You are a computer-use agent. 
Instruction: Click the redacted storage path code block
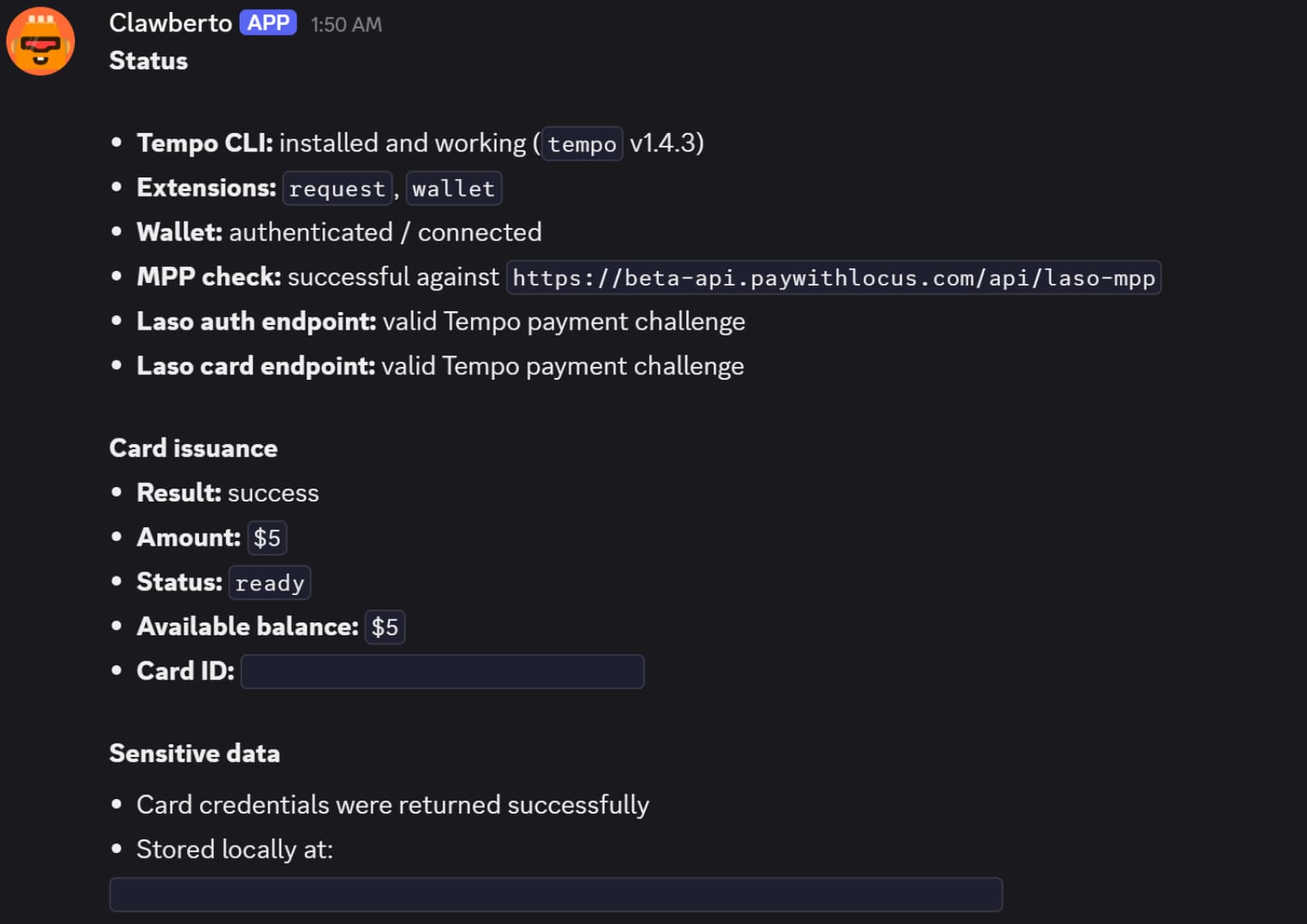click(x=556, y=894)
